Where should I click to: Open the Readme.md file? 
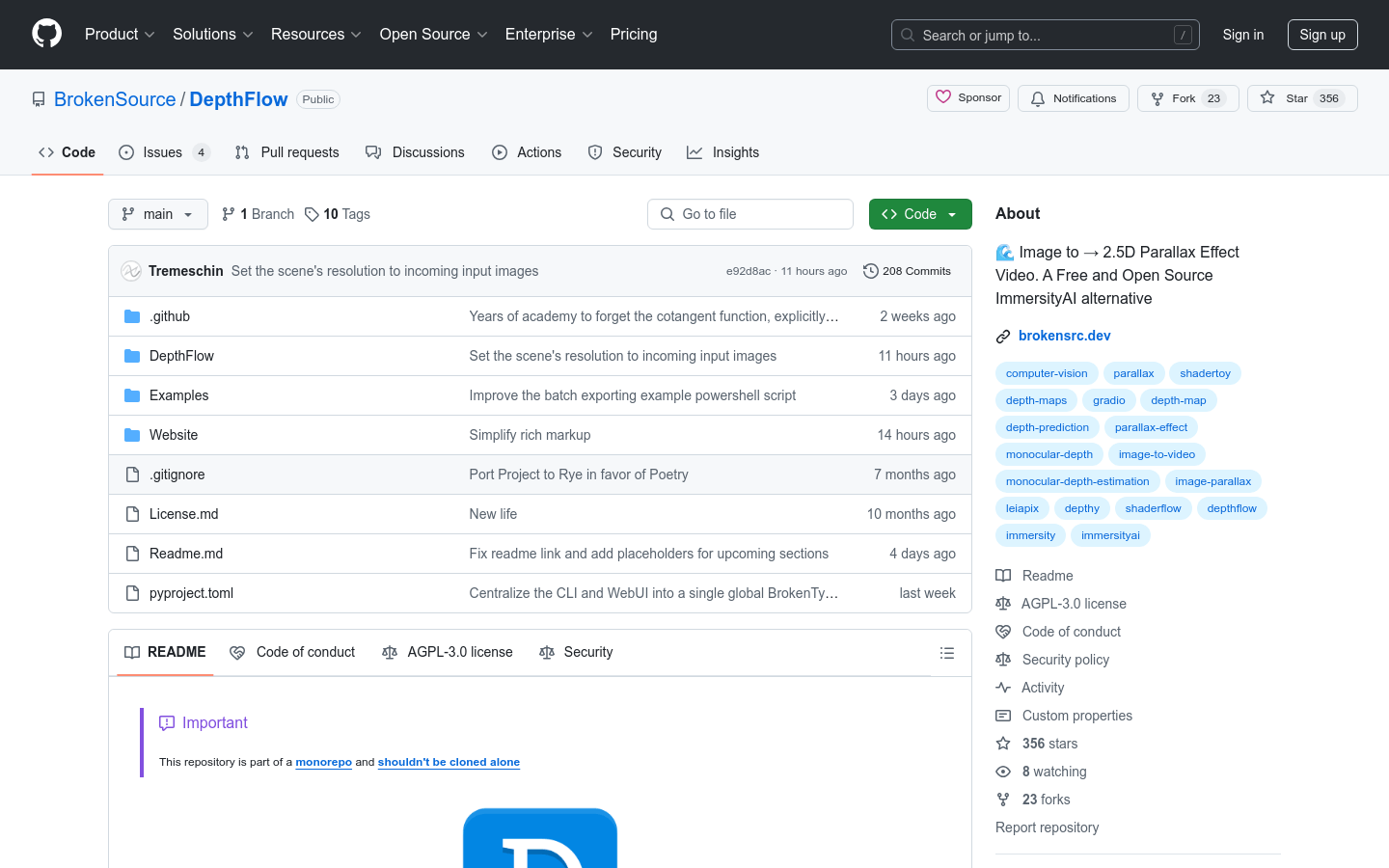click(186, 554)
